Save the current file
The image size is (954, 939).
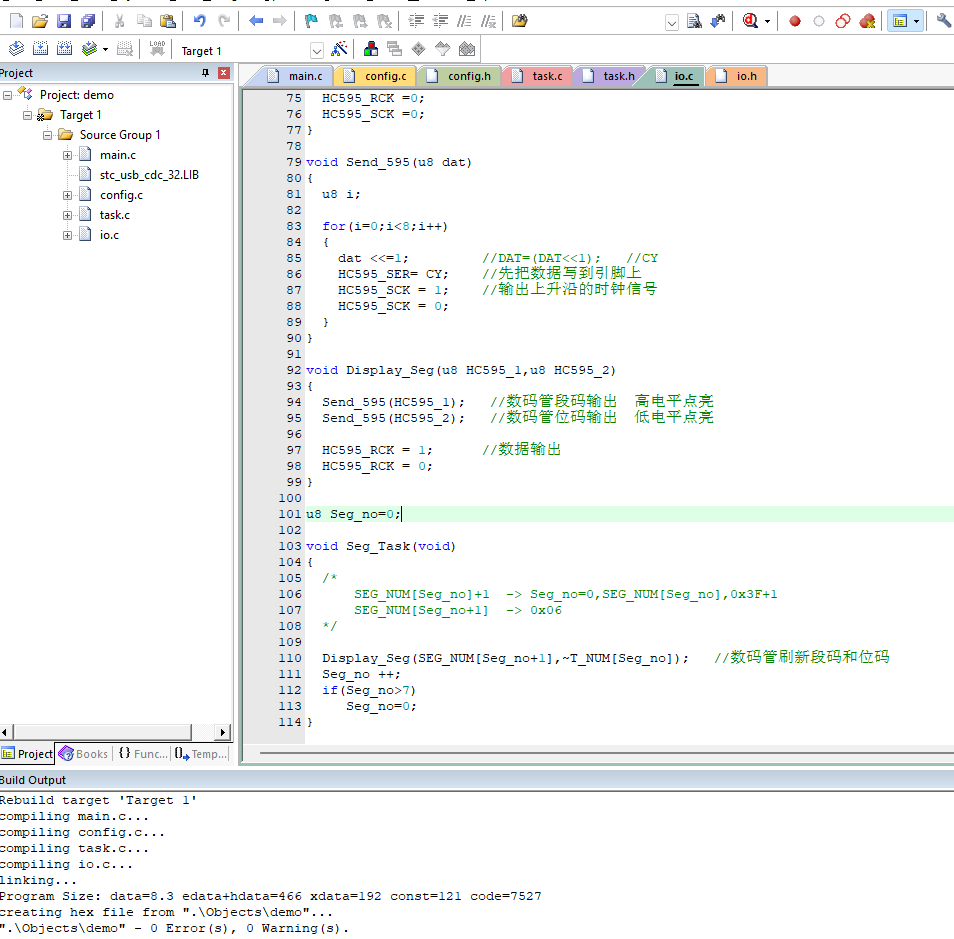tap(64, 21)
